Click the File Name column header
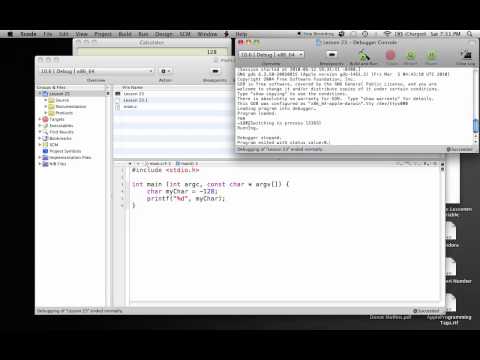Viewport: 480px width, 360px height. click(132, 87)
